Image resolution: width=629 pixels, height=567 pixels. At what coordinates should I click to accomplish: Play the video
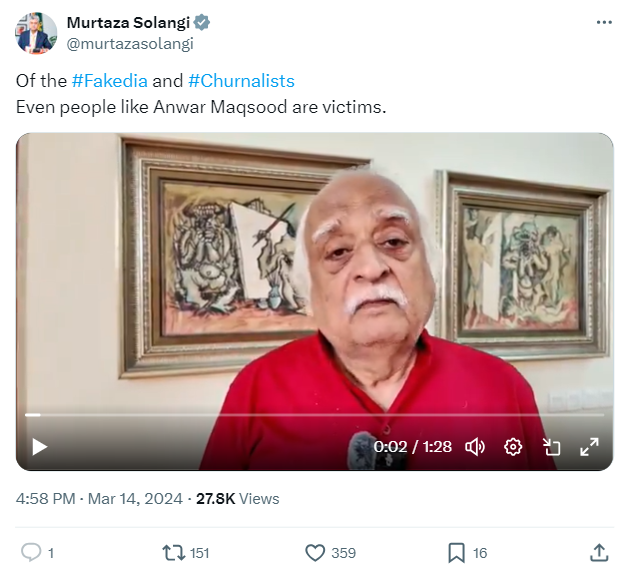40,447
